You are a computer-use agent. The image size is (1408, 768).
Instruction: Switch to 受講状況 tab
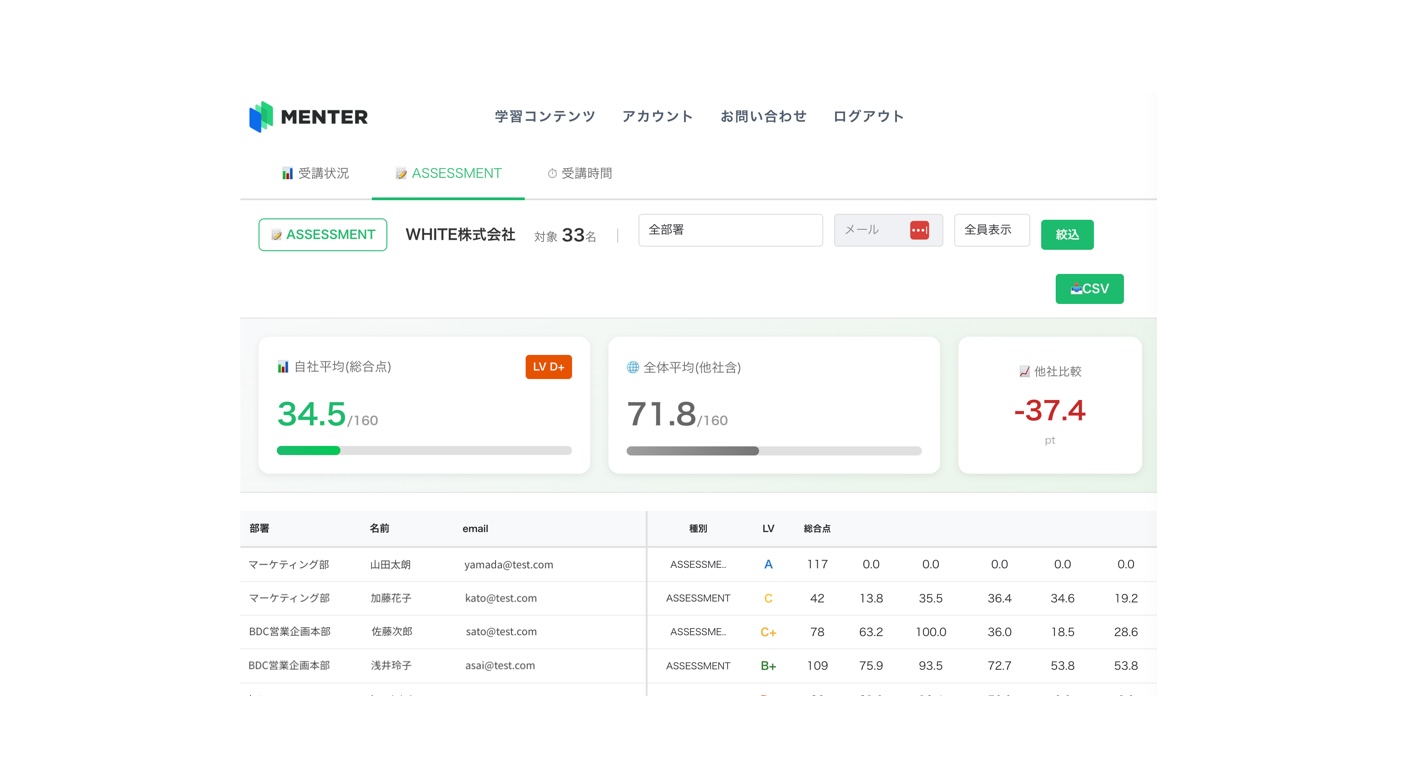pos(315,173)
